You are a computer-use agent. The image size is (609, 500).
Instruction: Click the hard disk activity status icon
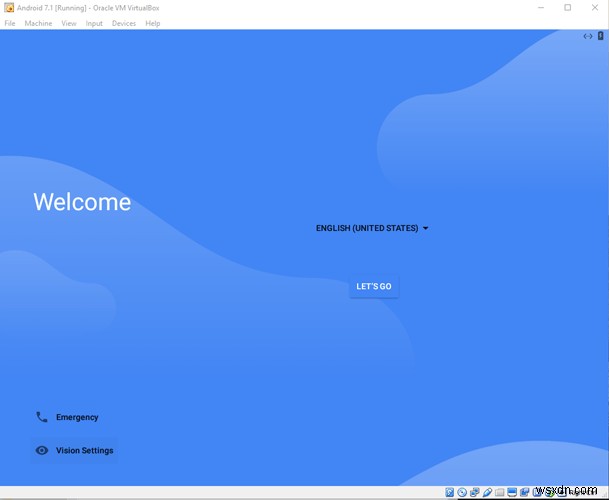(x=449, y=492)
